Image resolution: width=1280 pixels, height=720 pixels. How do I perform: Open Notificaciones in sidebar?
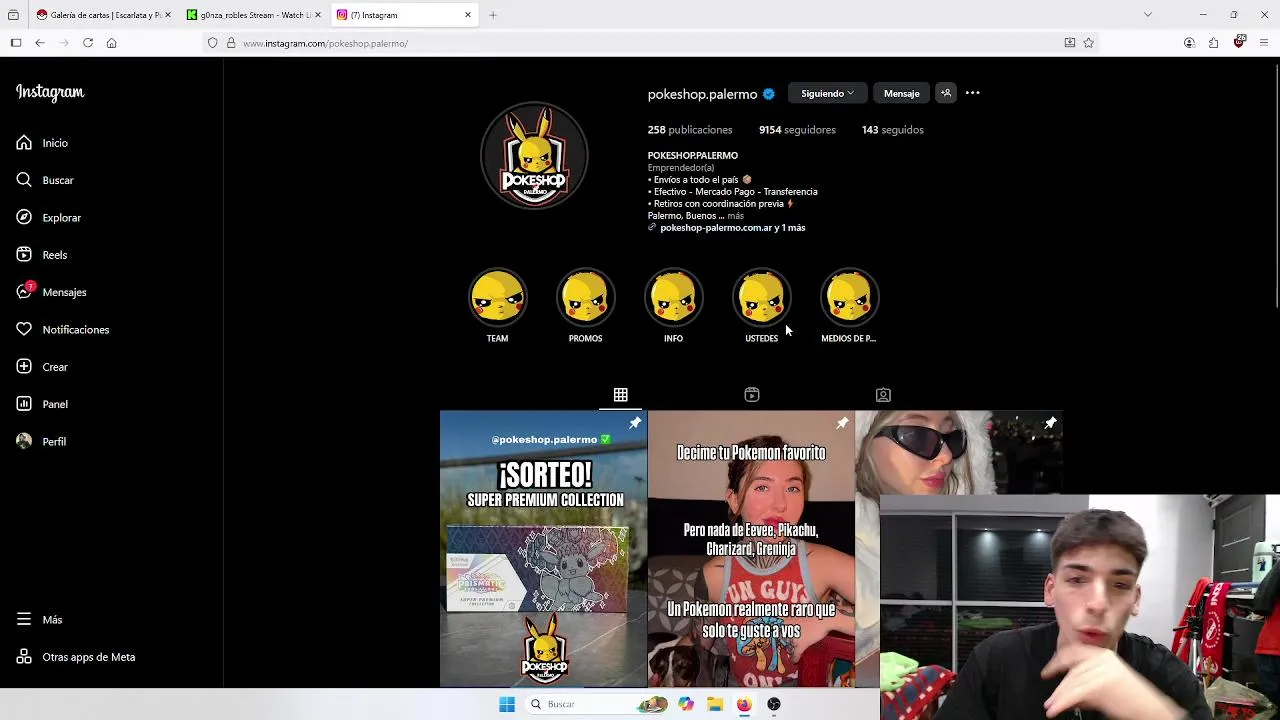[62, 329]
